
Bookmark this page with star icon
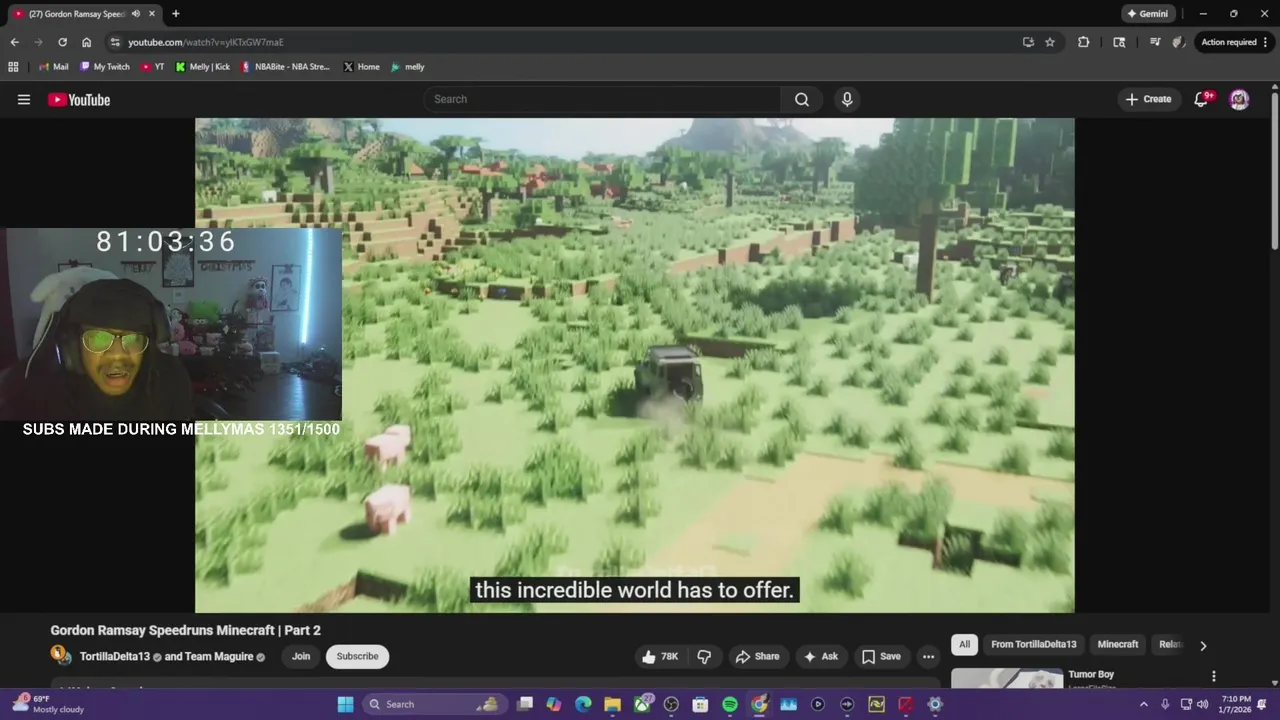pos(1050,42)
